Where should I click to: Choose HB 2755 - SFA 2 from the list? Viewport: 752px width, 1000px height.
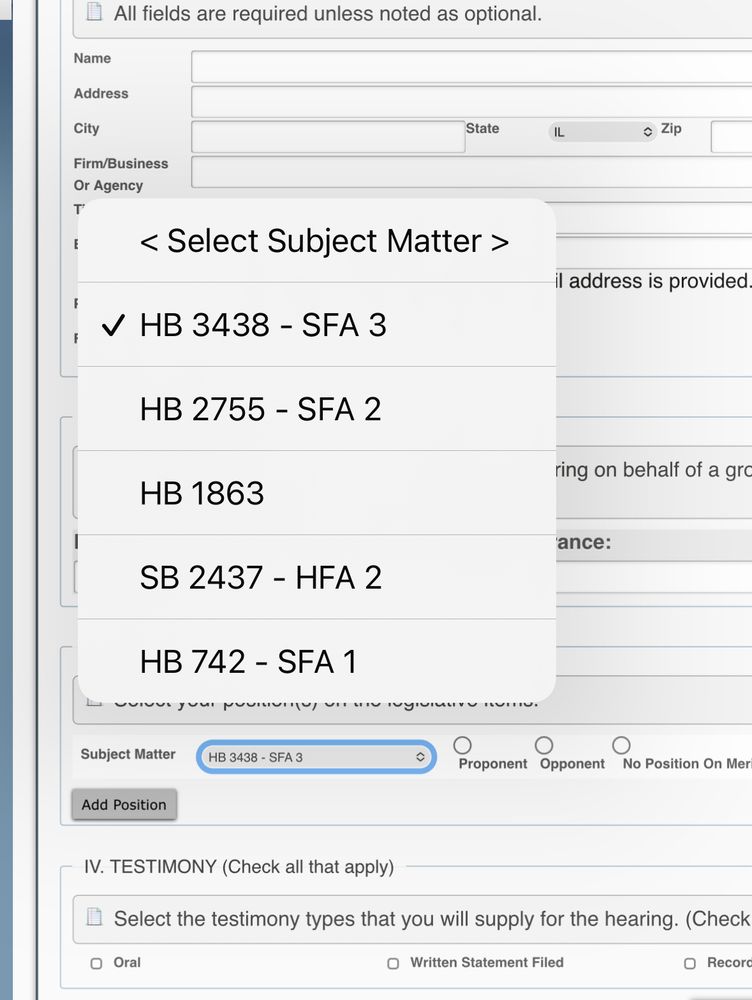(x=316, y=408)
